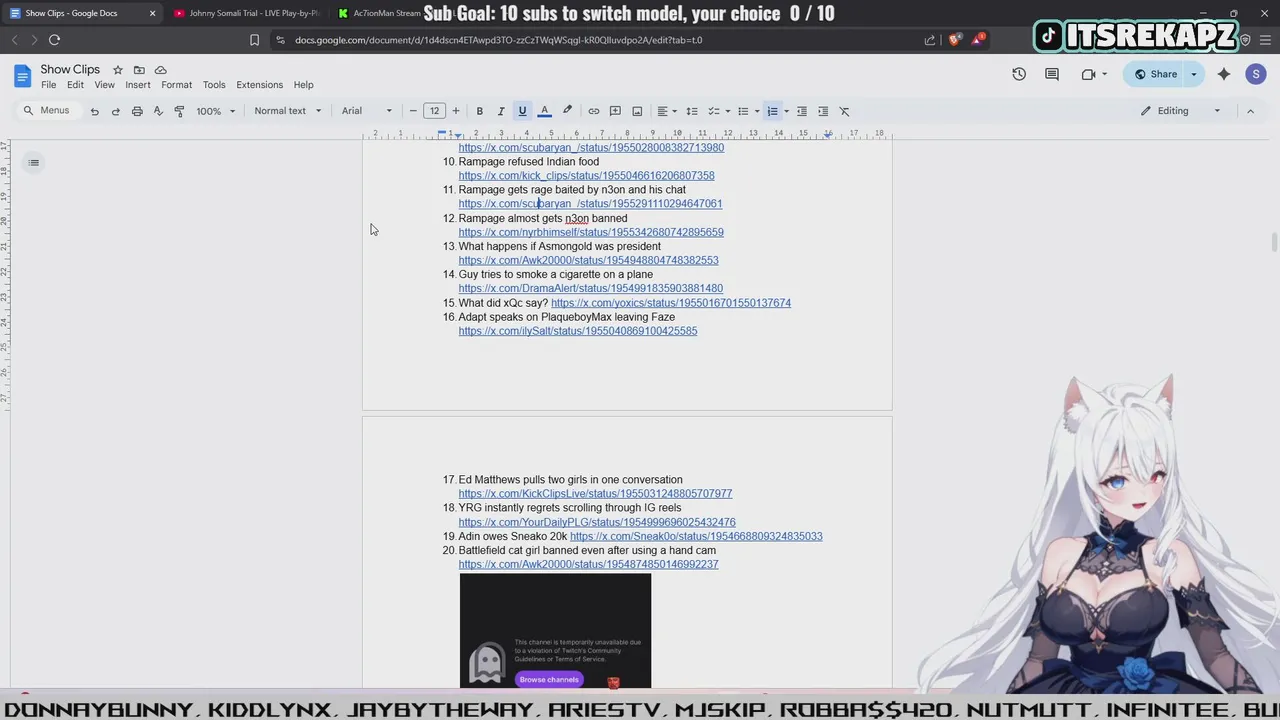Click the Menus search box
The width and height of the screenshot is (1280, 720).
pos(47,111)
